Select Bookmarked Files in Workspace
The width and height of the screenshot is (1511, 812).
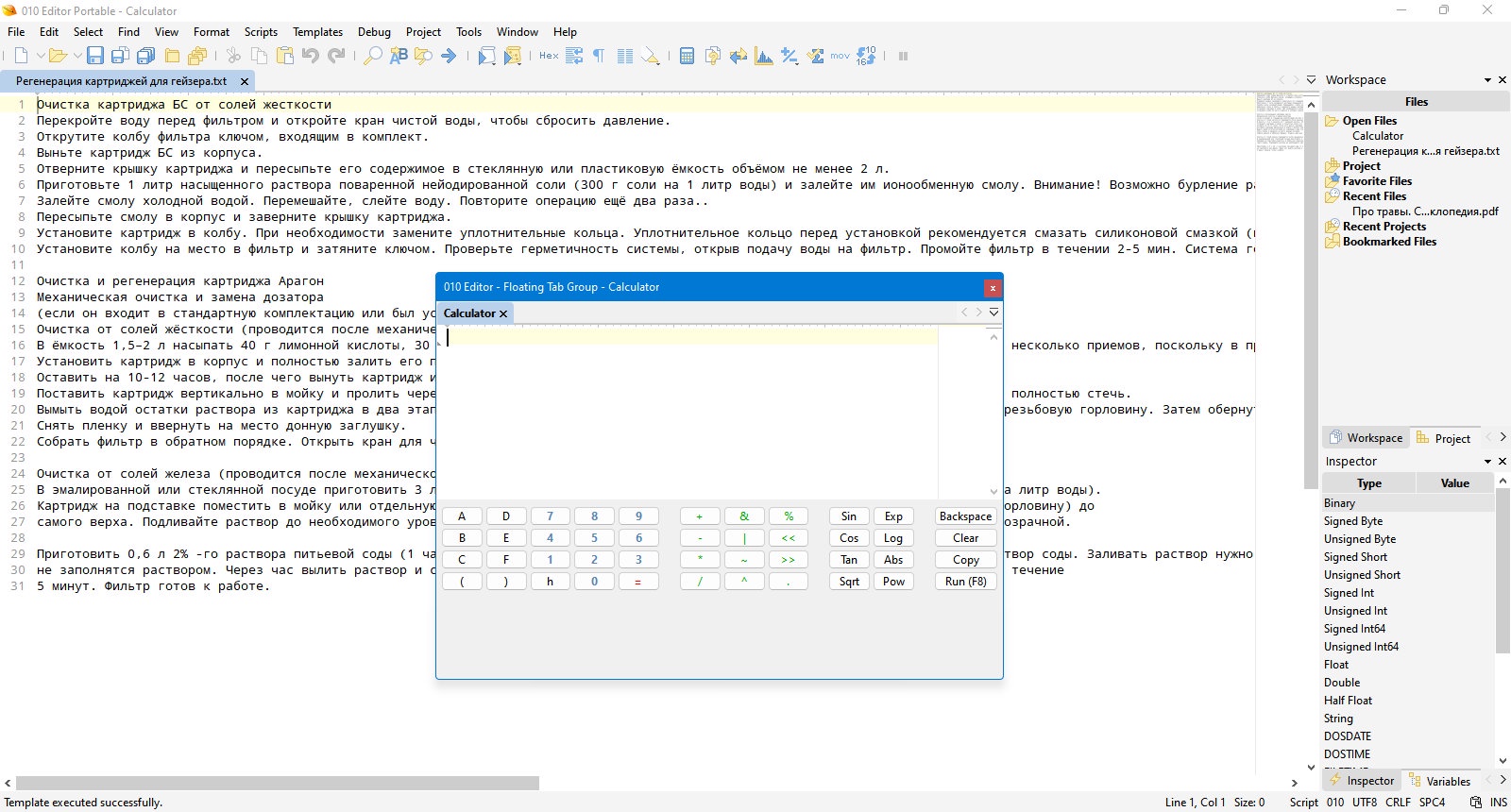(x=1389, y=242)
